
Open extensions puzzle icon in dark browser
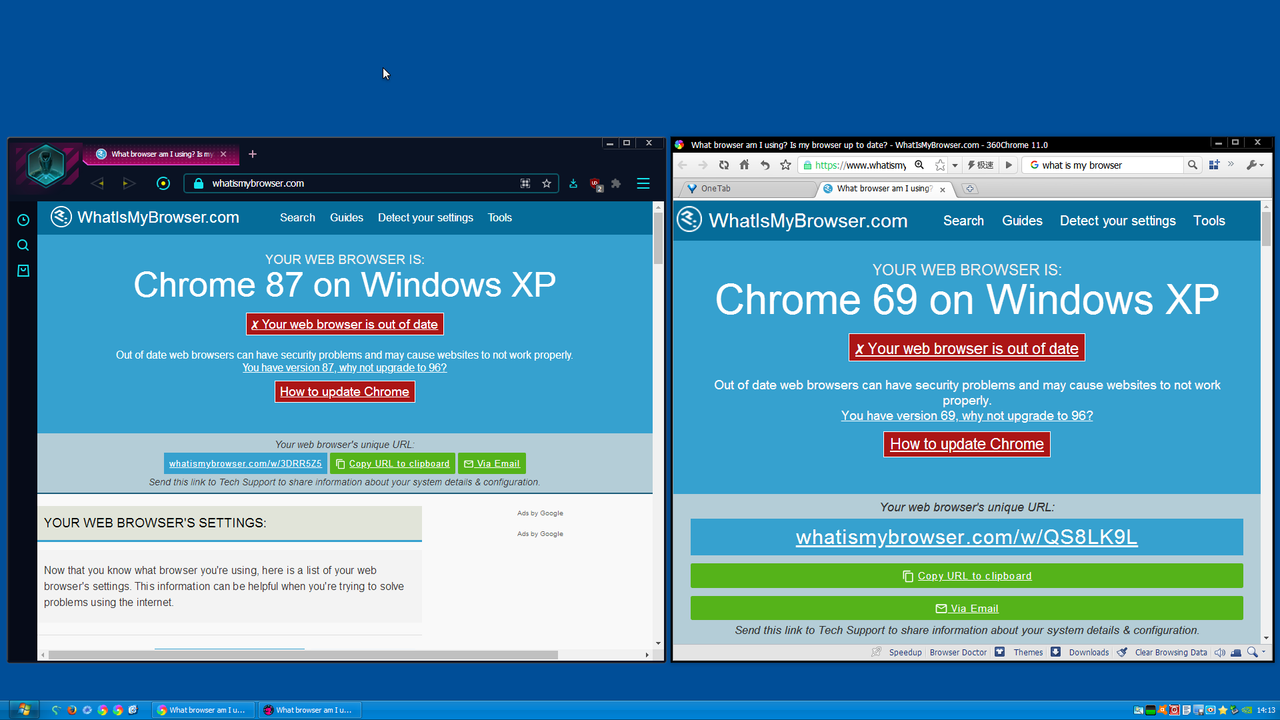pyautogui.click(x=616, y=183)
